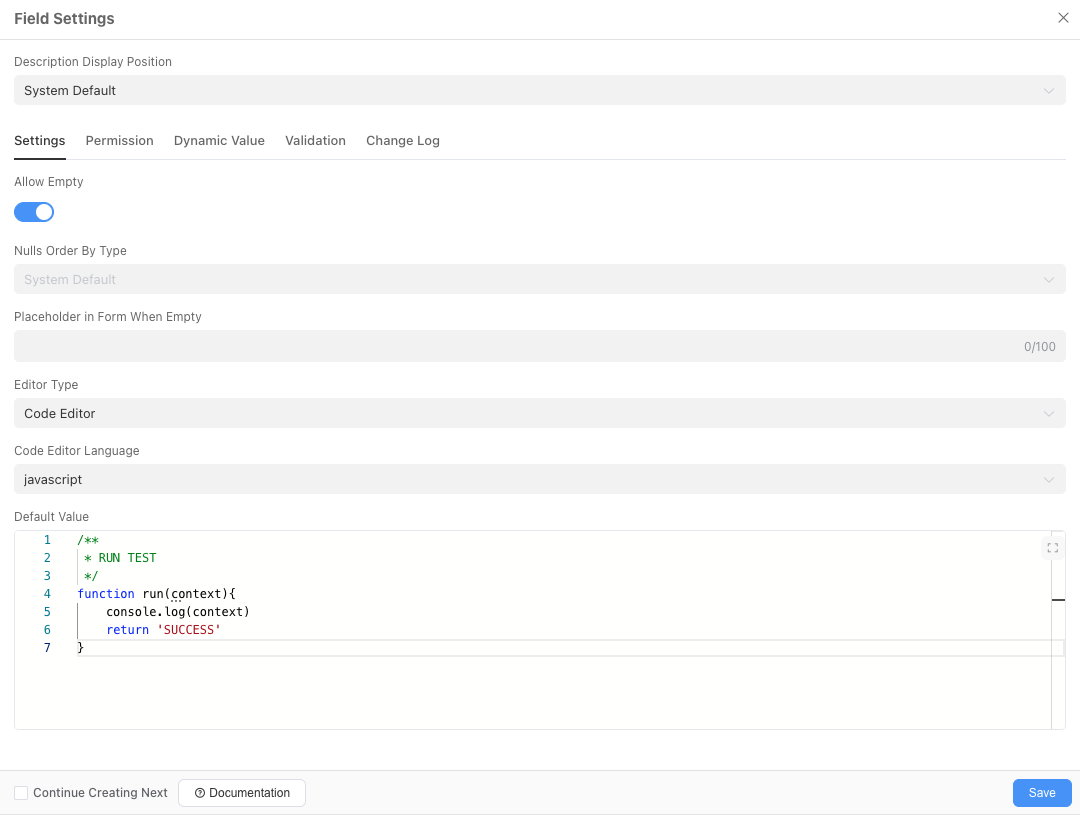
Task: Open the javascript language dropdown
Action: 540,479
